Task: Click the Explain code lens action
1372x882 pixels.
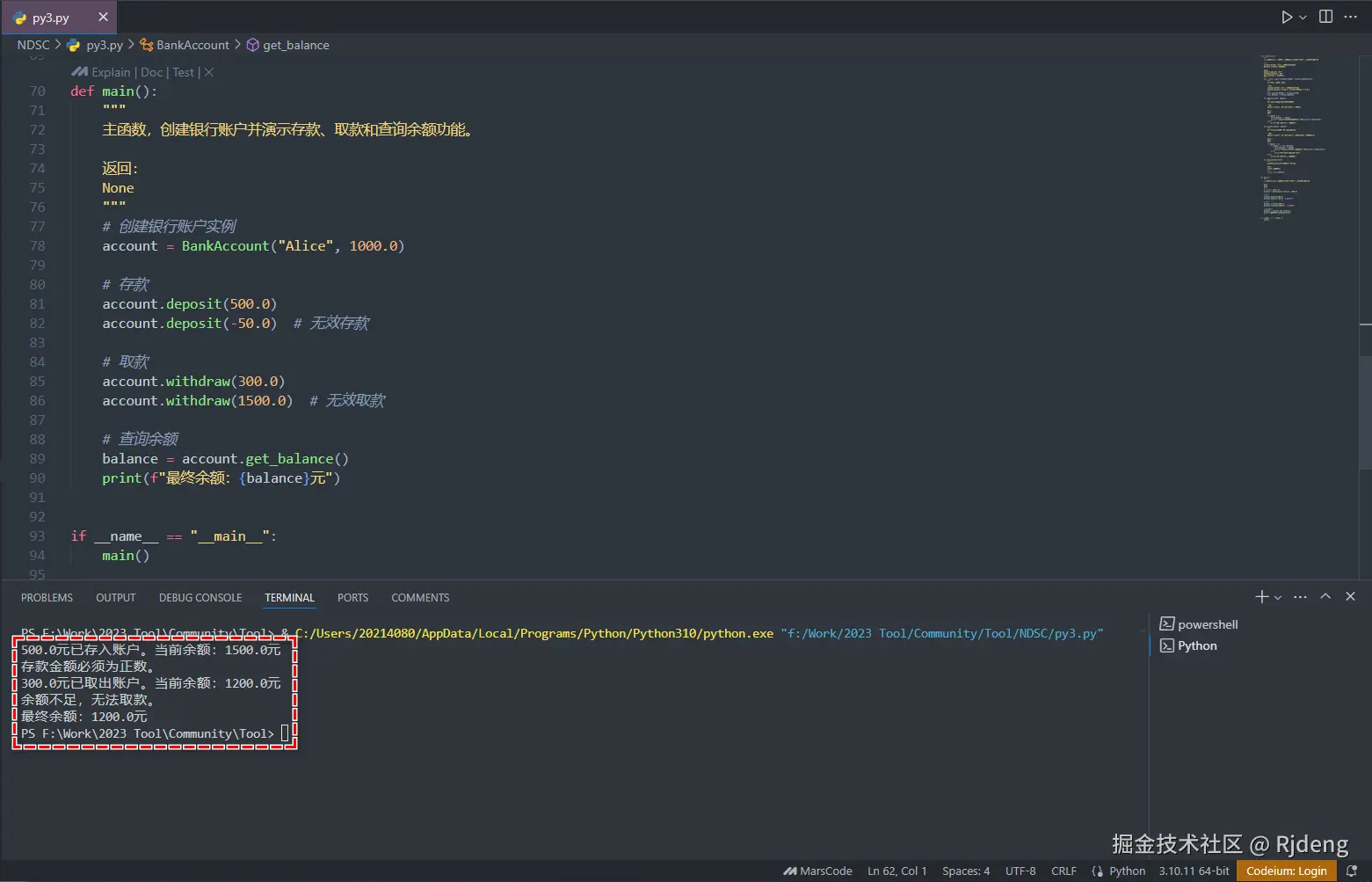Action: click(111, 72)
